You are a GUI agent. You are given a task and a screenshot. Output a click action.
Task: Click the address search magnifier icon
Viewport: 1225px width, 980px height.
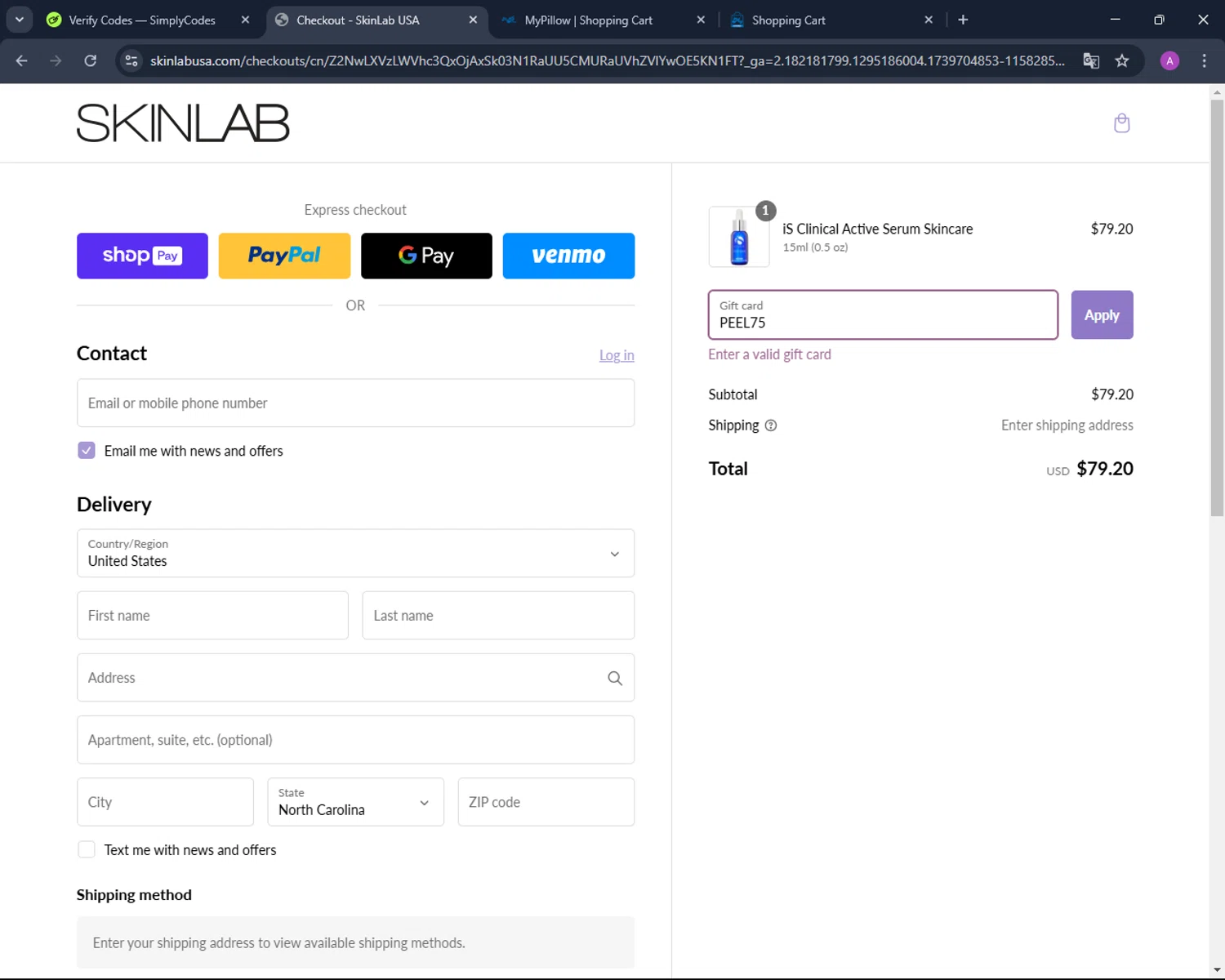click(615, 678)
